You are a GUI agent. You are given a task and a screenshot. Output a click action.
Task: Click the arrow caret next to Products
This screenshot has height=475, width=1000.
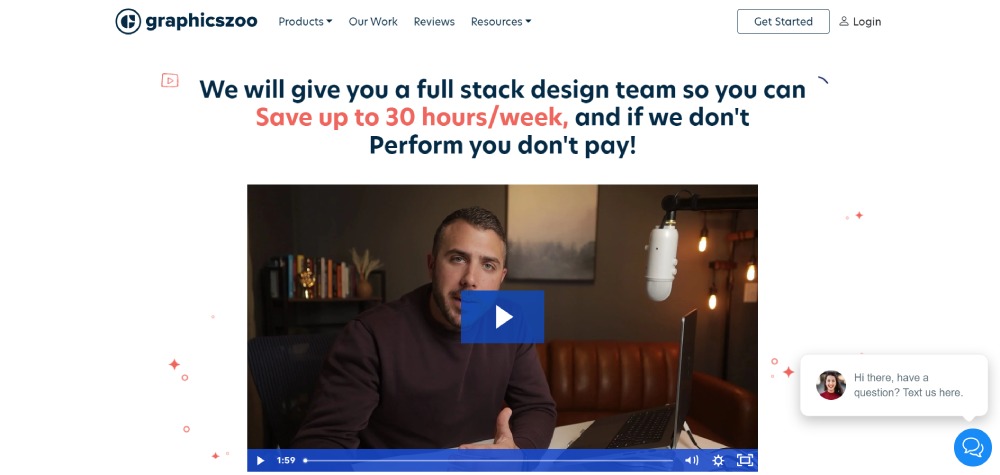coord(329,22)
